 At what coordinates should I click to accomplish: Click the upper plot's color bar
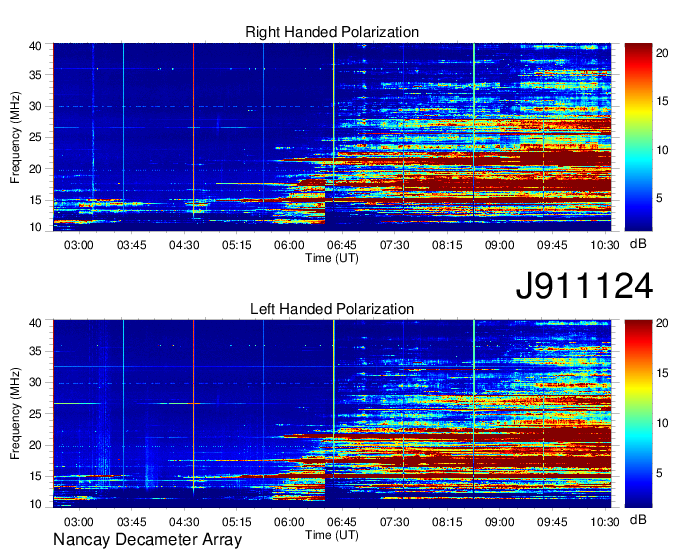(x=638, y=137)
